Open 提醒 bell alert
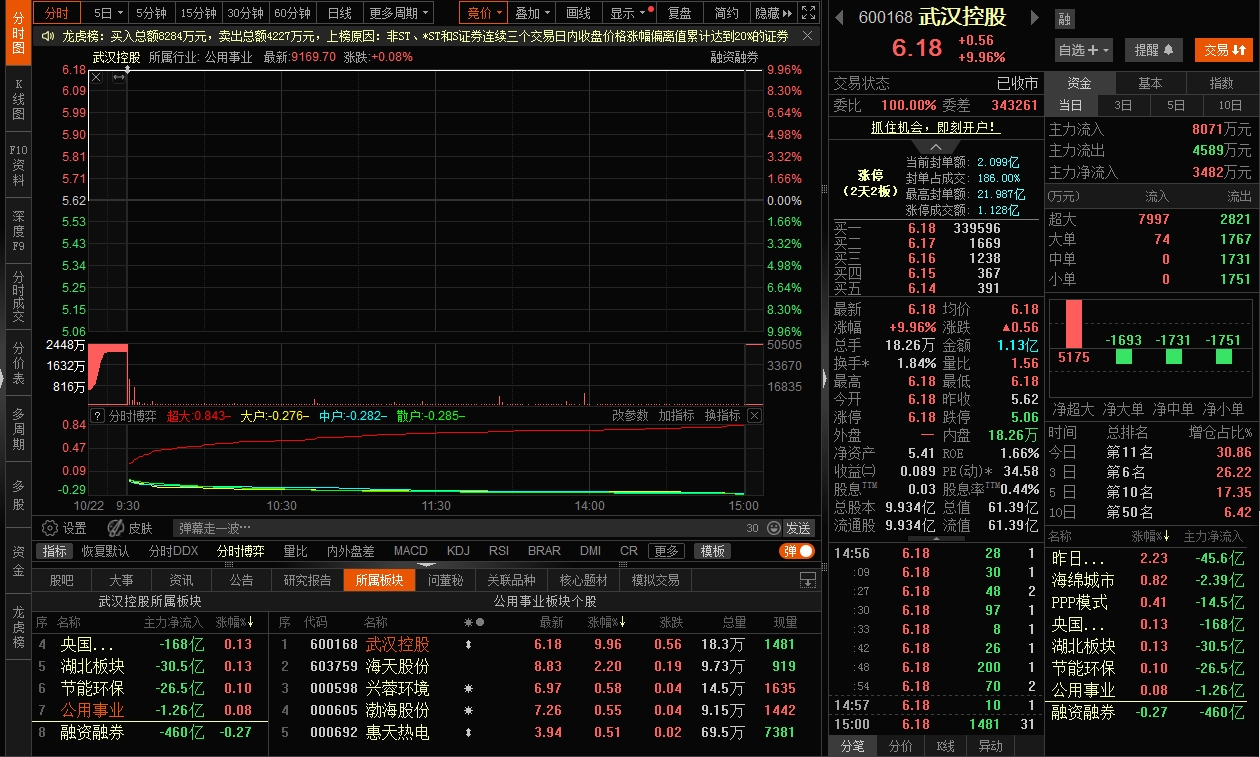 [1154, 49]
